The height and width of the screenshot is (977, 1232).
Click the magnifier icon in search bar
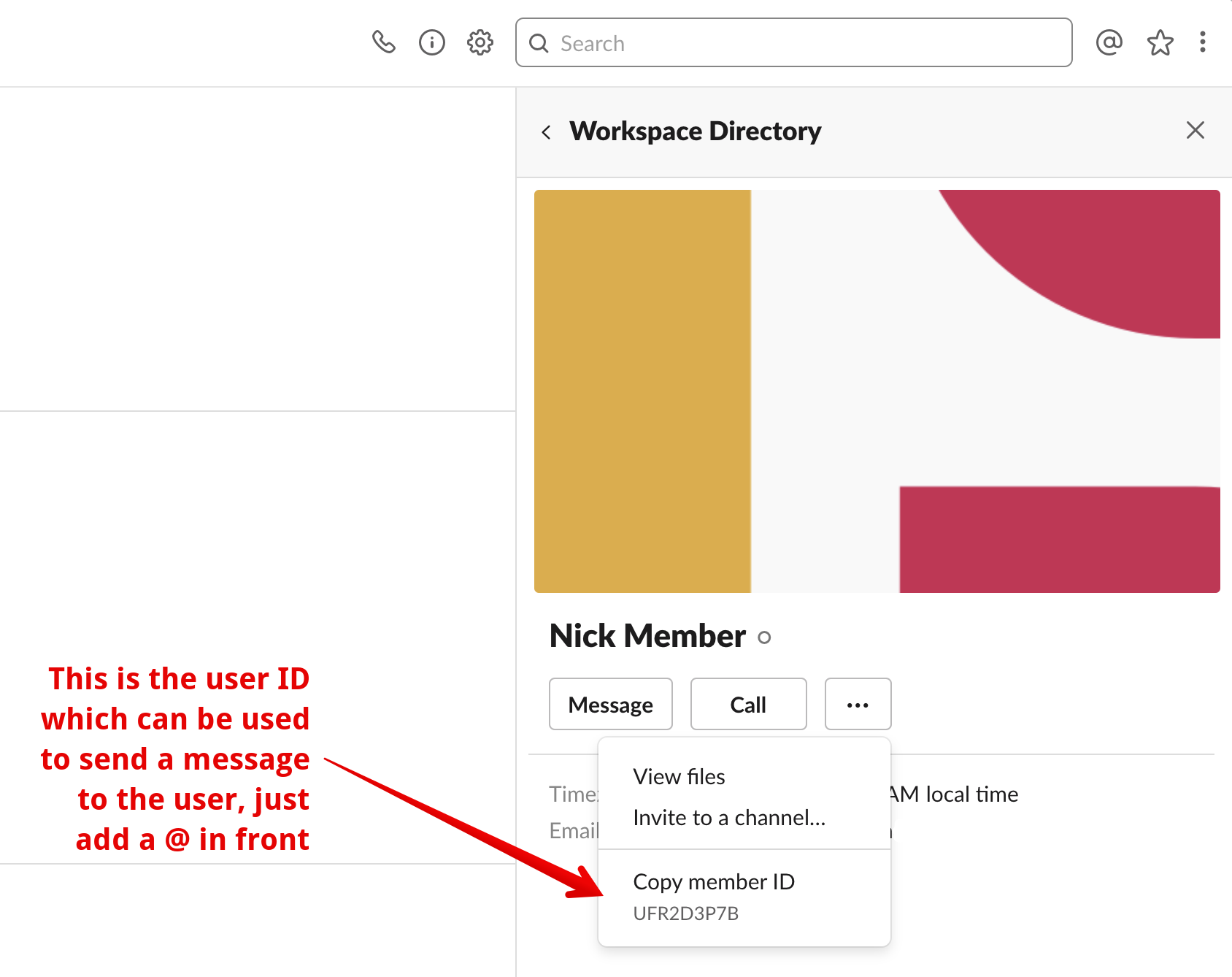[x=539, y=43]
